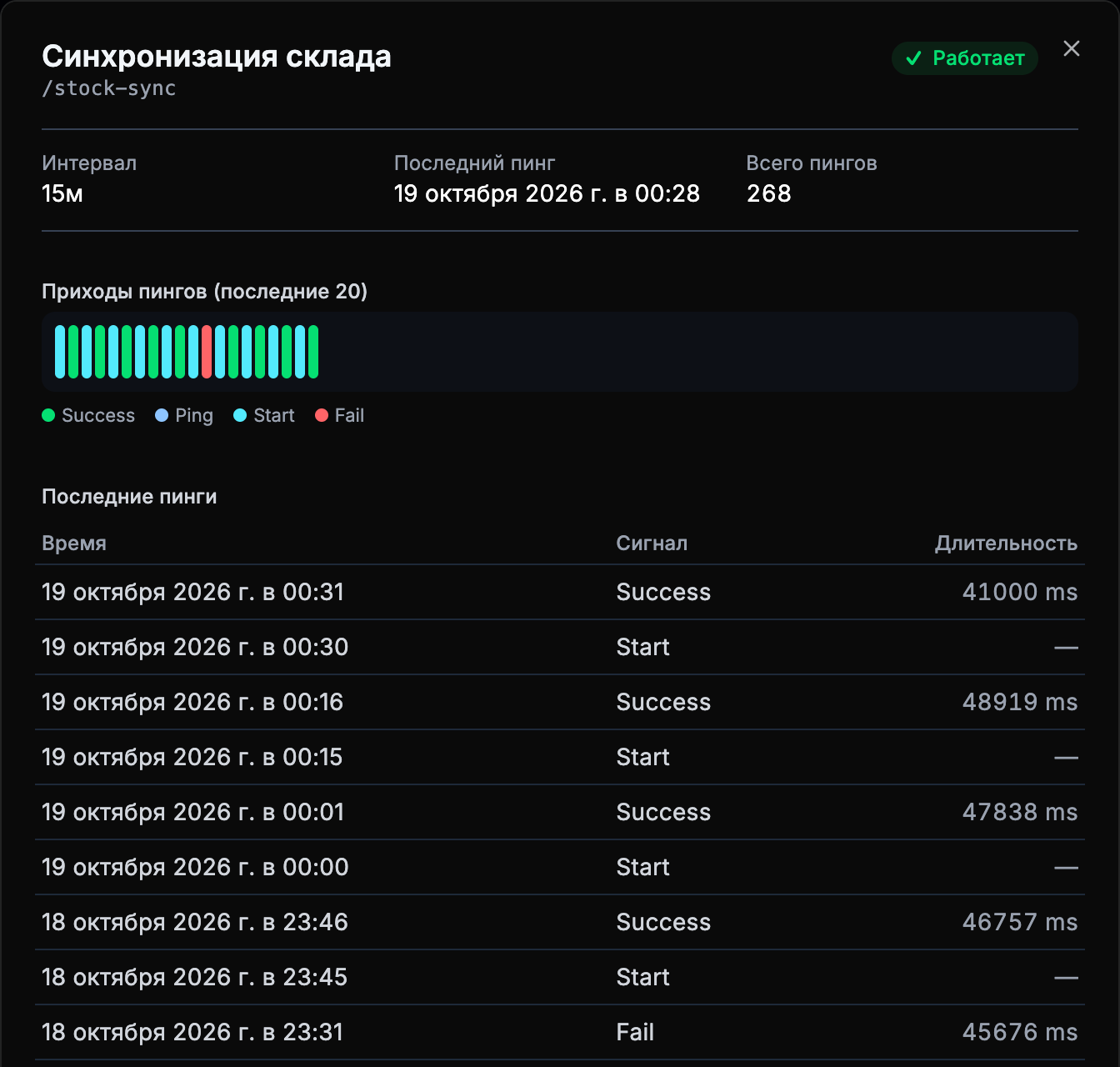The height and width of the screenshot is (1067, 1120).
Task: Select last ping date with time 00:28
Action: [x=547, y=193]
